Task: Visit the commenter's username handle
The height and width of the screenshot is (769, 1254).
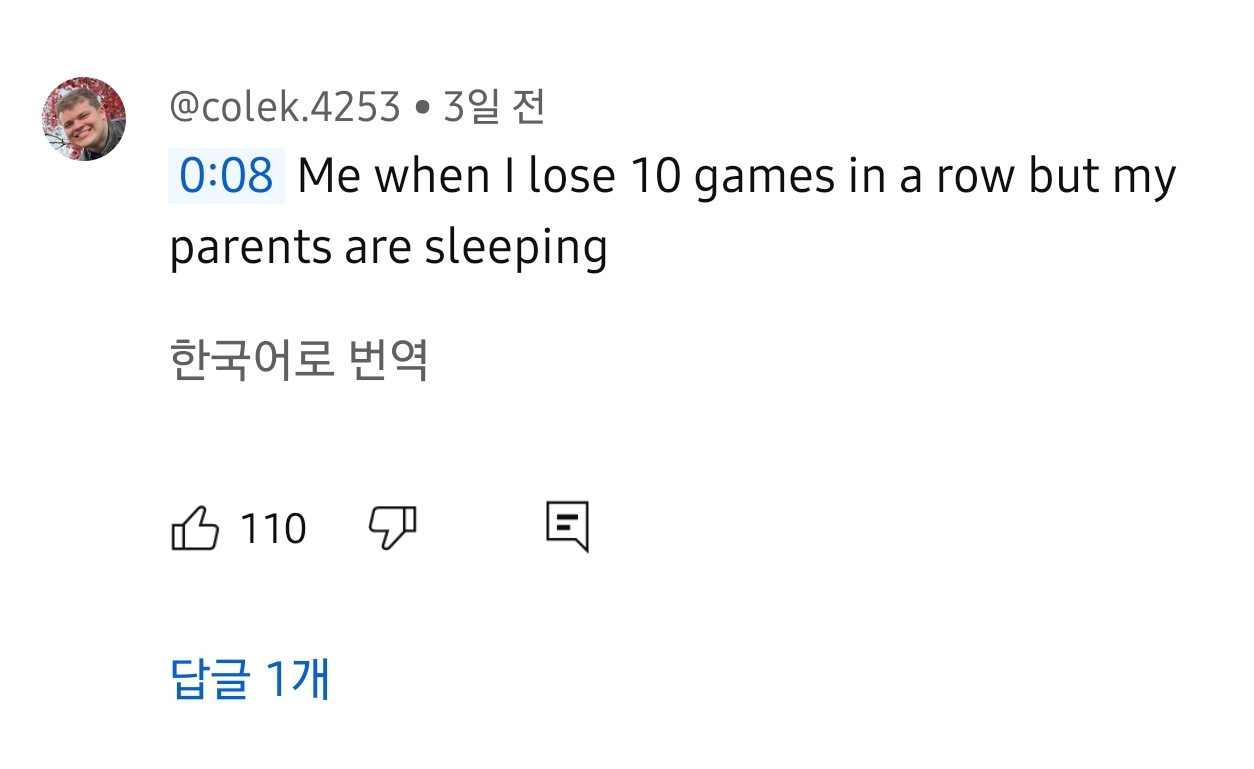Action: (285, 107)
